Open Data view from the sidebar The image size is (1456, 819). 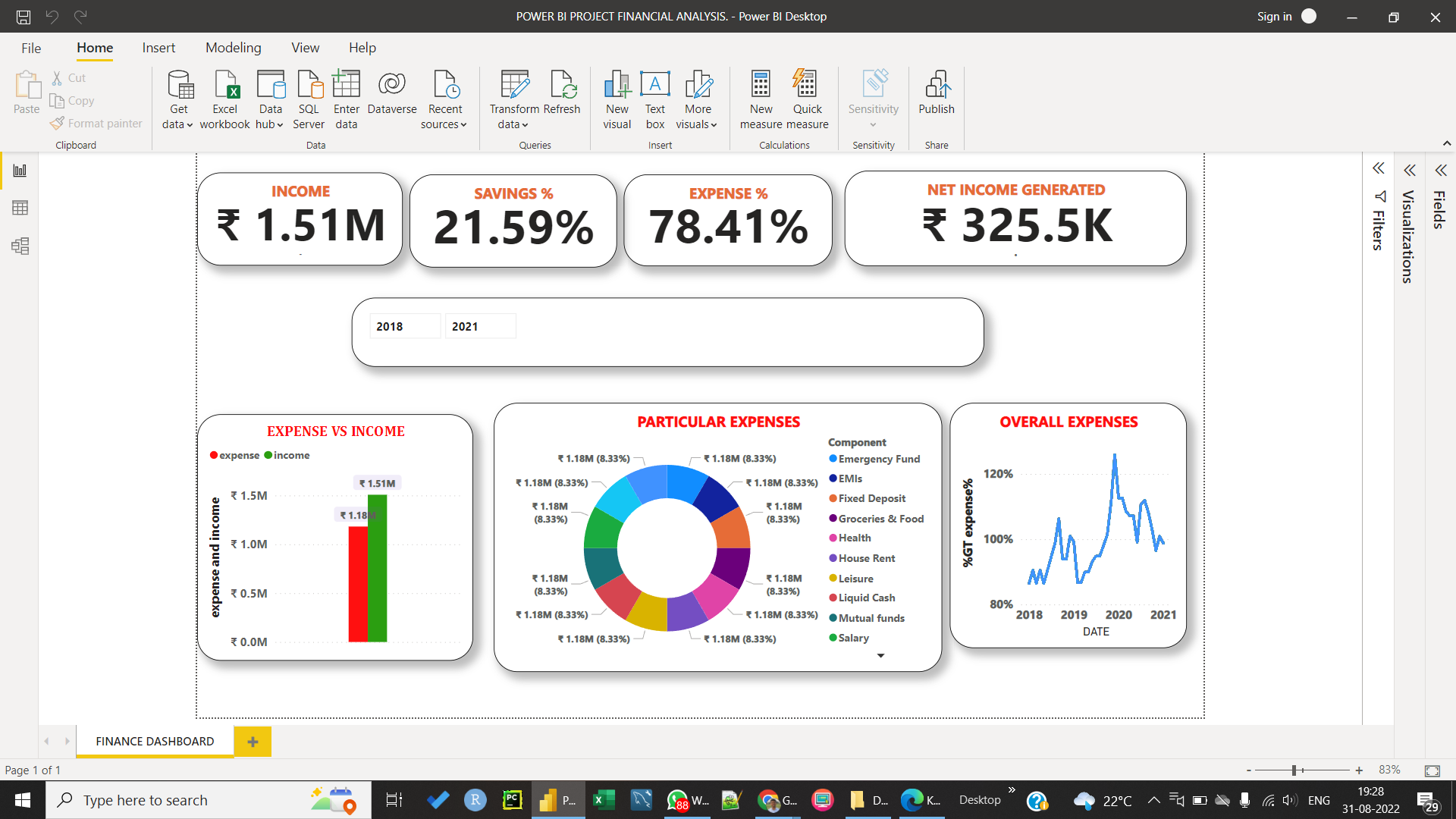click(19, 208)
